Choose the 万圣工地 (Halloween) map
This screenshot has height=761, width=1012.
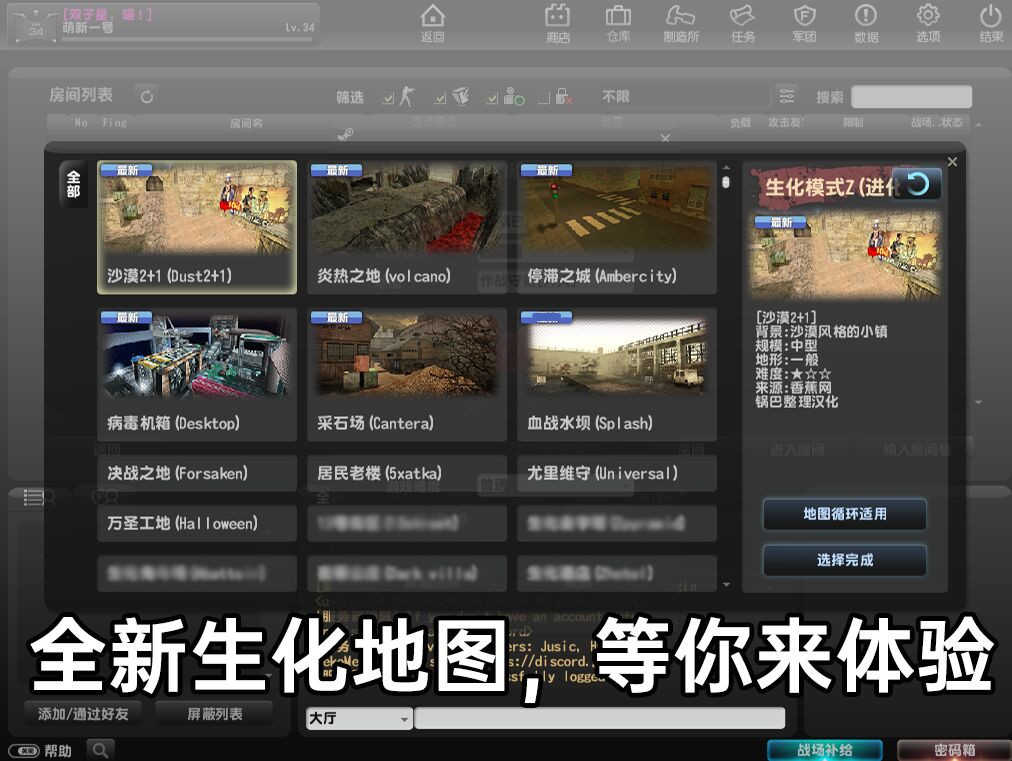click(x=197, y=523)
